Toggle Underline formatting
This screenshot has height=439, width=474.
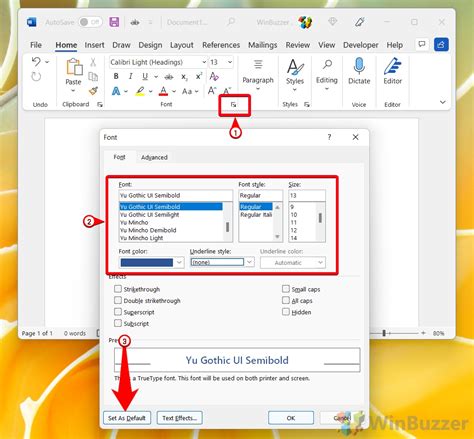(x=145, y=76)
